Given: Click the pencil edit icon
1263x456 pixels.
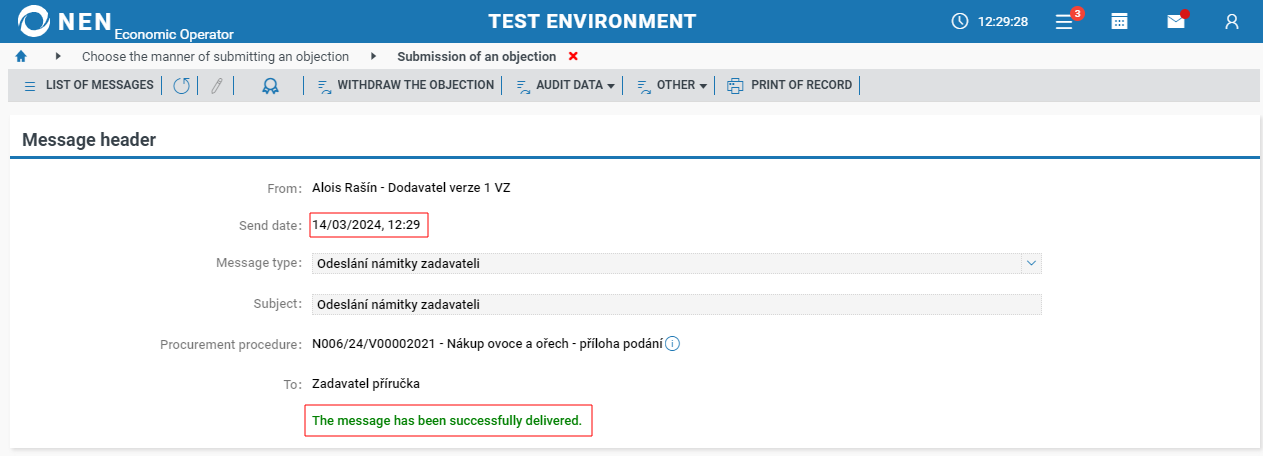Looking at the screenshot, I should [215, 86].
